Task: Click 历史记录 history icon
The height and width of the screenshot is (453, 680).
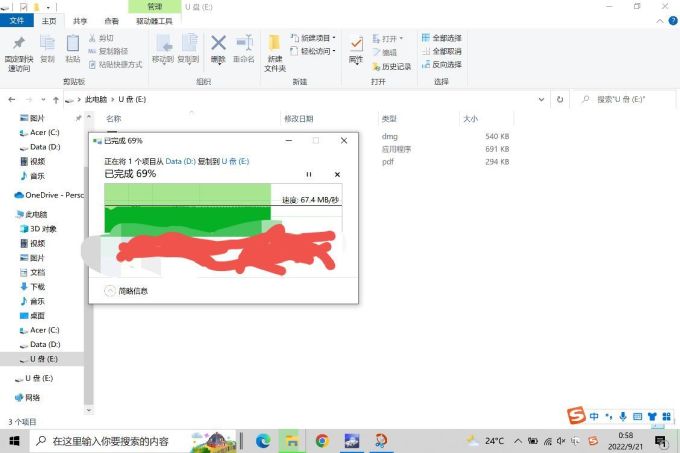Action: click(376, 66)
